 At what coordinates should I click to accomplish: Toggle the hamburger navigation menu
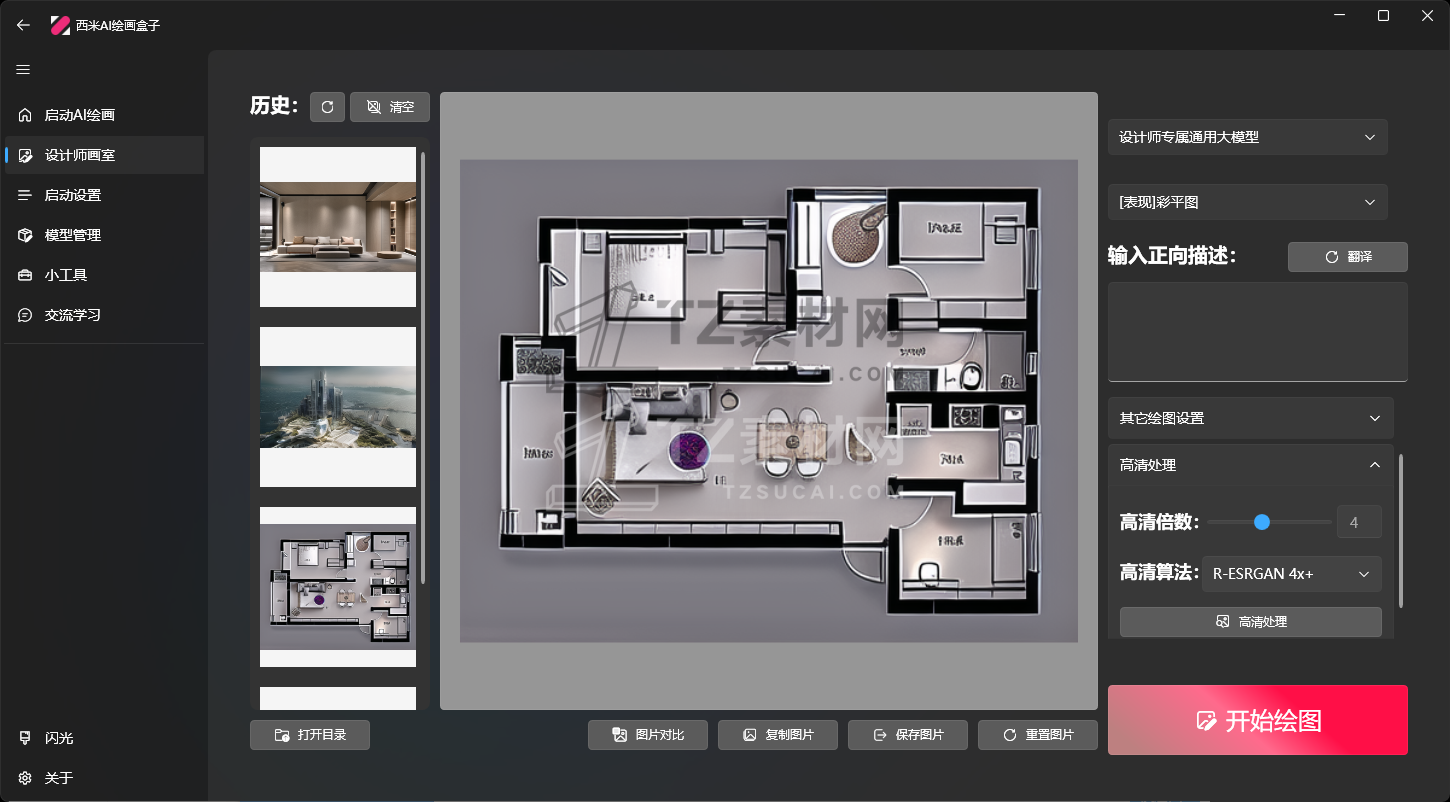24,70
